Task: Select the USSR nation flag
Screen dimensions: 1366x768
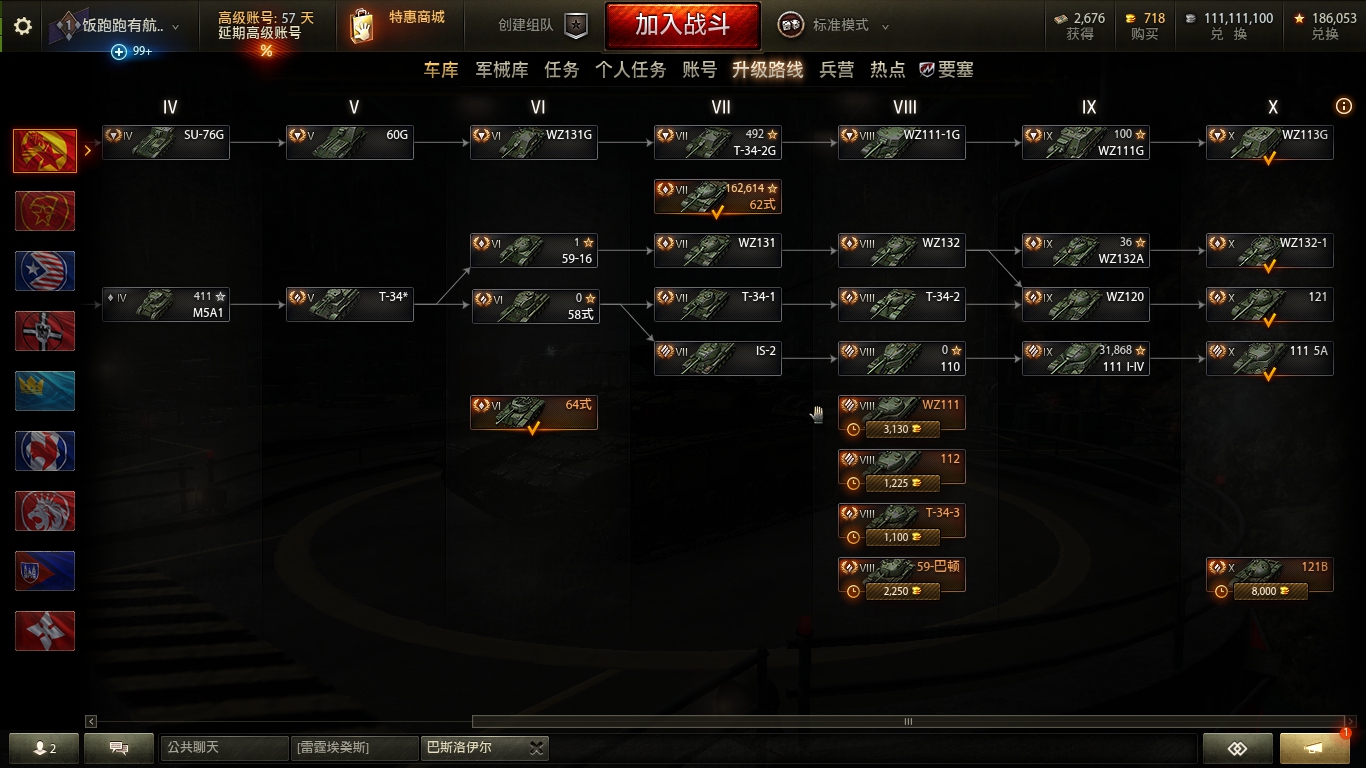Action: 45,211
